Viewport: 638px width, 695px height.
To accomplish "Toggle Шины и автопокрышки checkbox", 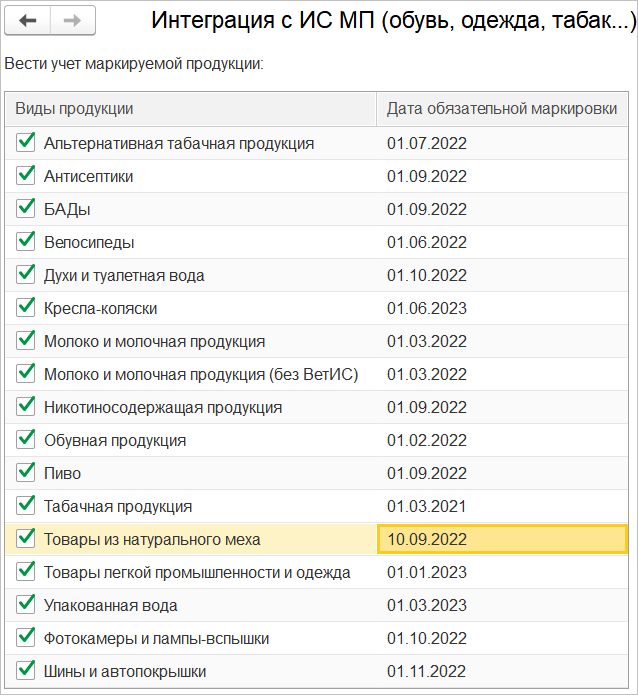I will click(x=26, y=671).
